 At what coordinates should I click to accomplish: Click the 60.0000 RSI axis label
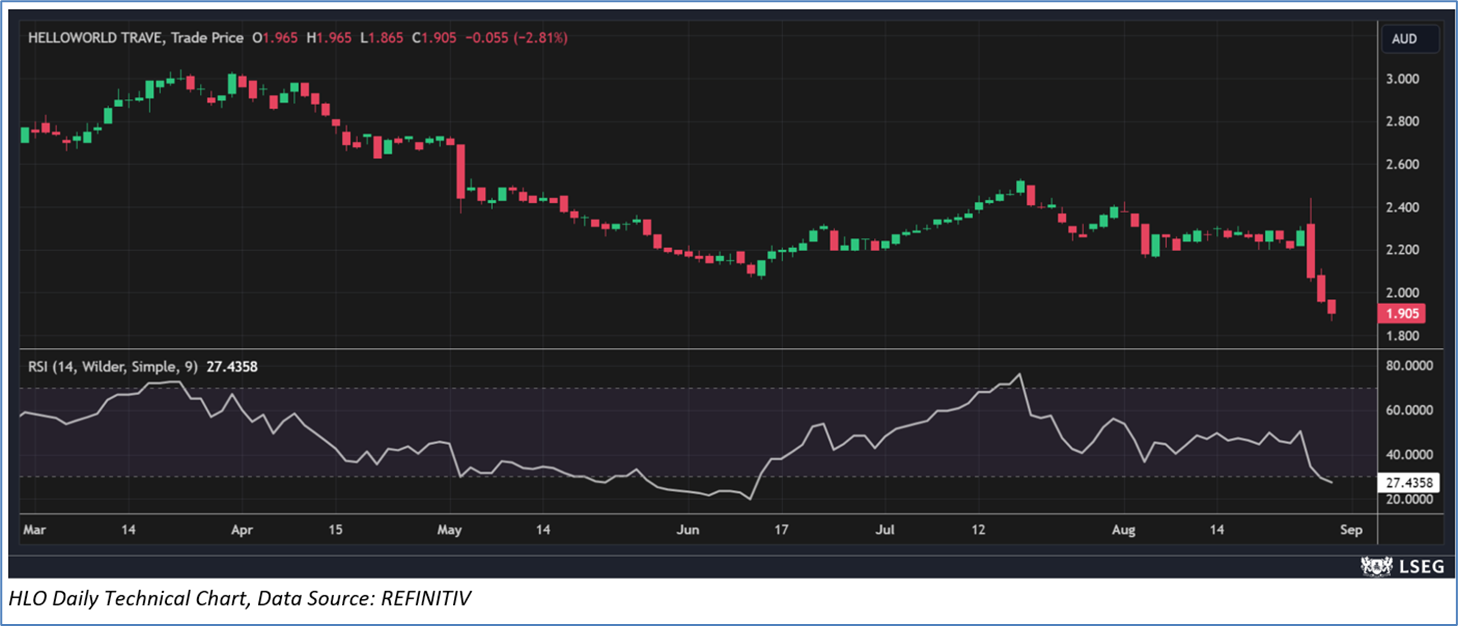click(1409, 410)
